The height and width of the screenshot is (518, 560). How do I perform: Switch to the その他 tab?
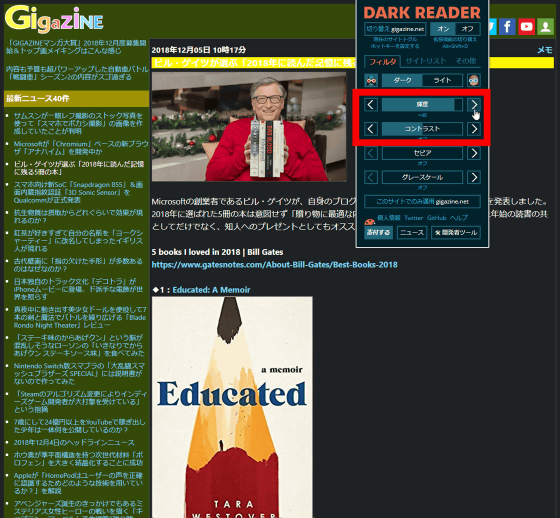[x=466, y=61]
